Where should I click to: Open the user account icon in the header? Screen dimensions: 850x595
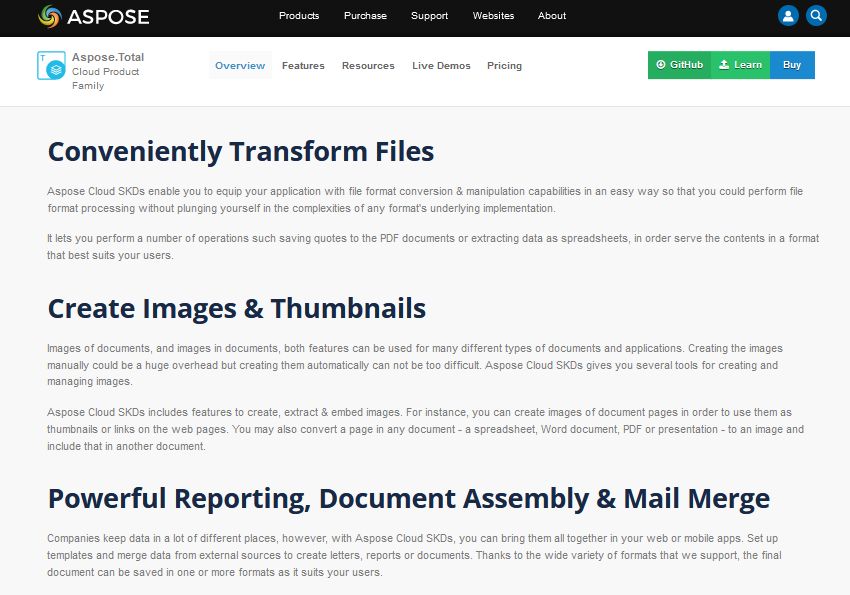(x=789, y=15)
